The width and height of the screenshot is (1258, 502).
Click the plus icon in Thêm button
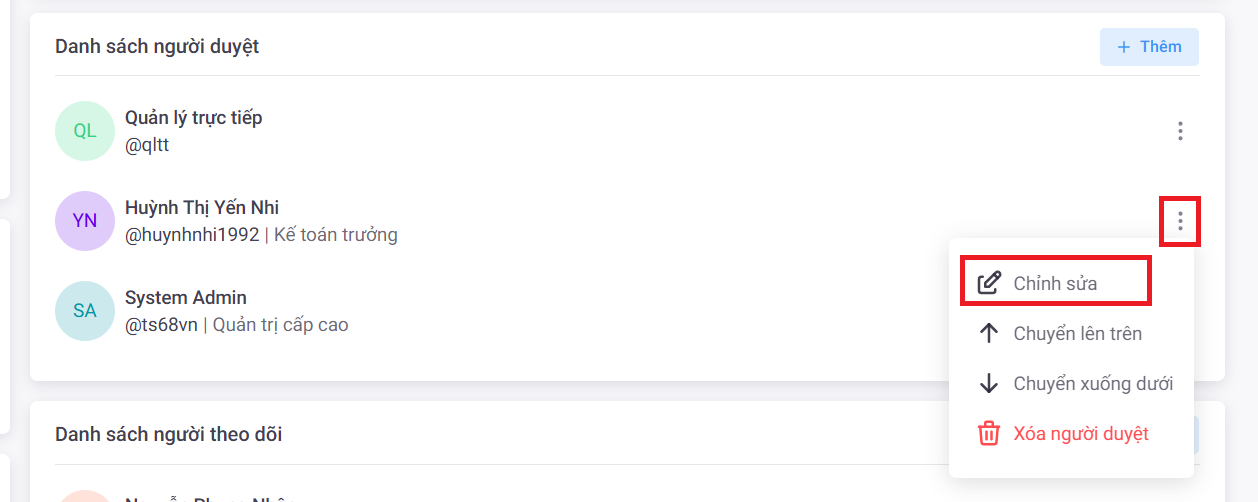[x=1123, y=47]
